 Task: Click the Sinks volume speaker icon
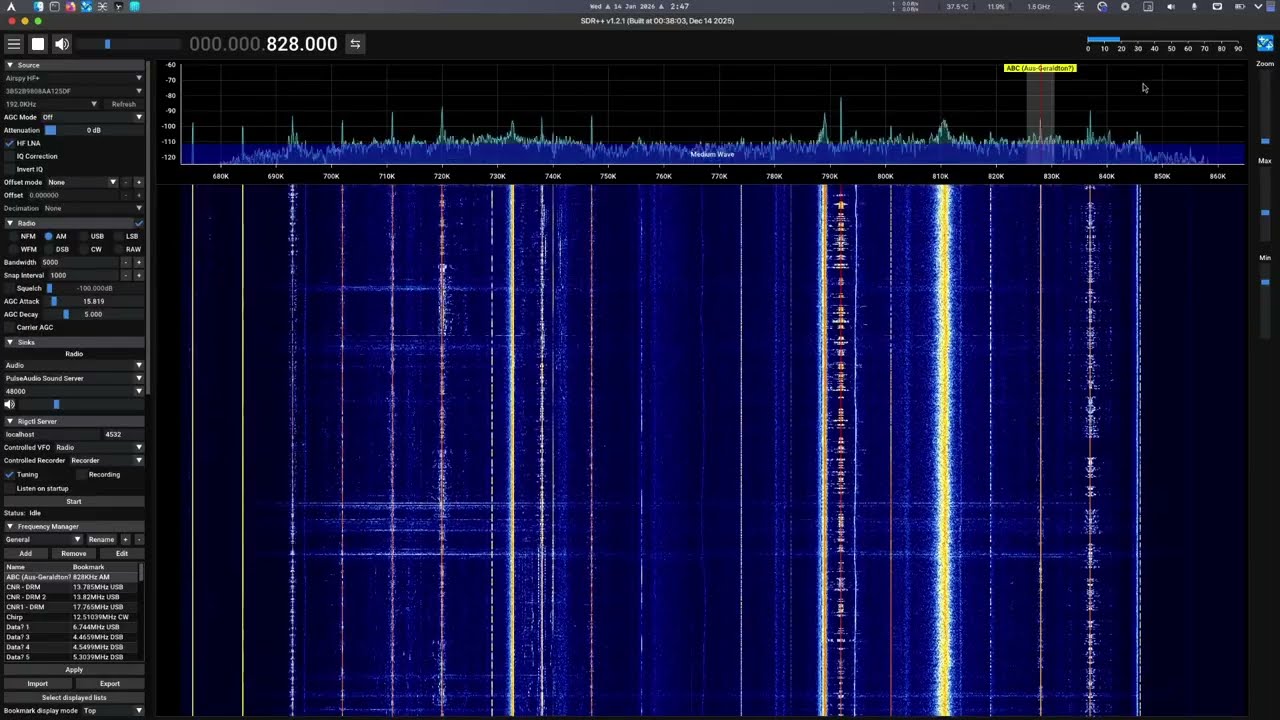coord(10,404)
